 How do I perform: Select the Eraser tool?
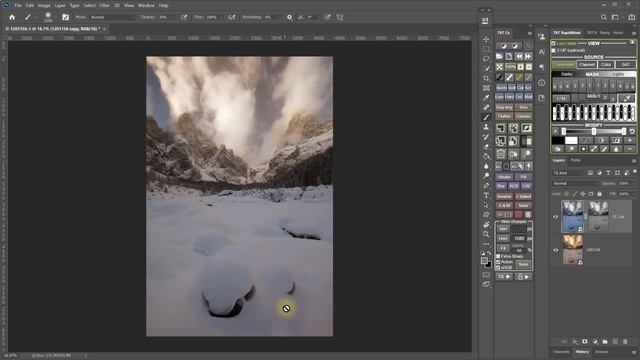point(486,147)
